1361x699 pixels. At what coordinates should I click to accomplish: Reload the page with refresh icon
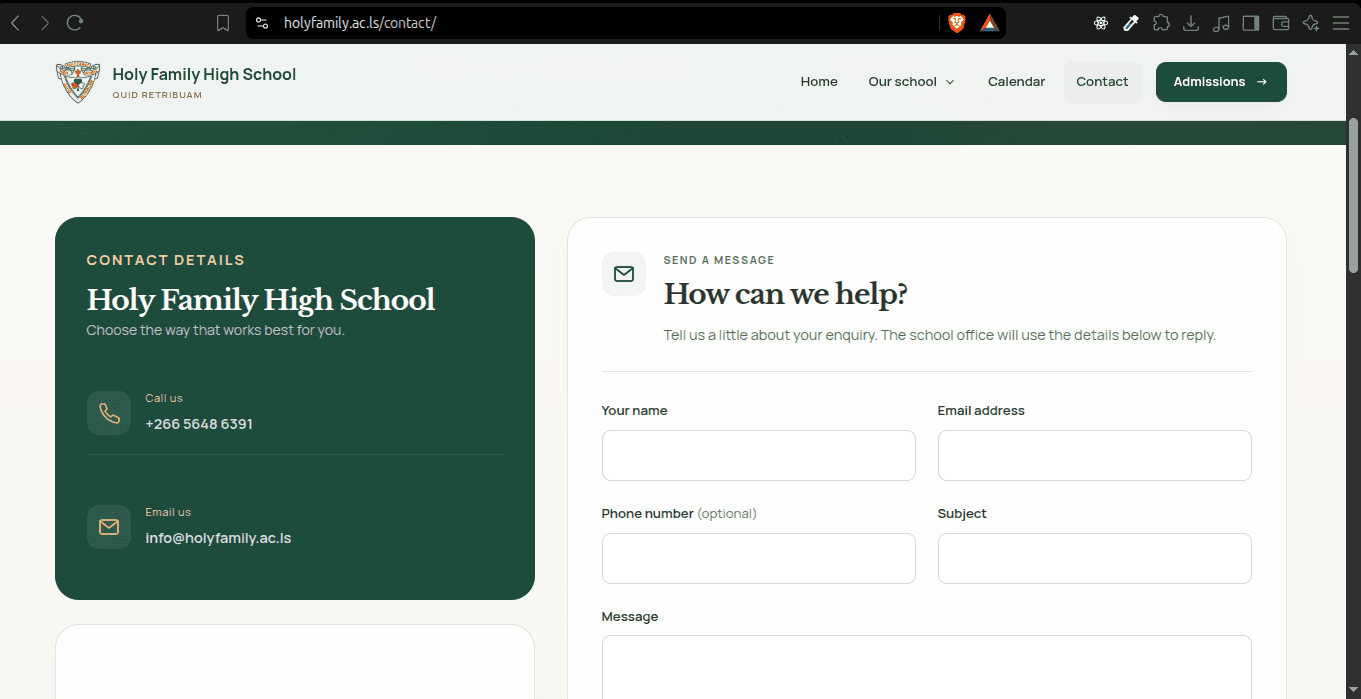point(75,23)
